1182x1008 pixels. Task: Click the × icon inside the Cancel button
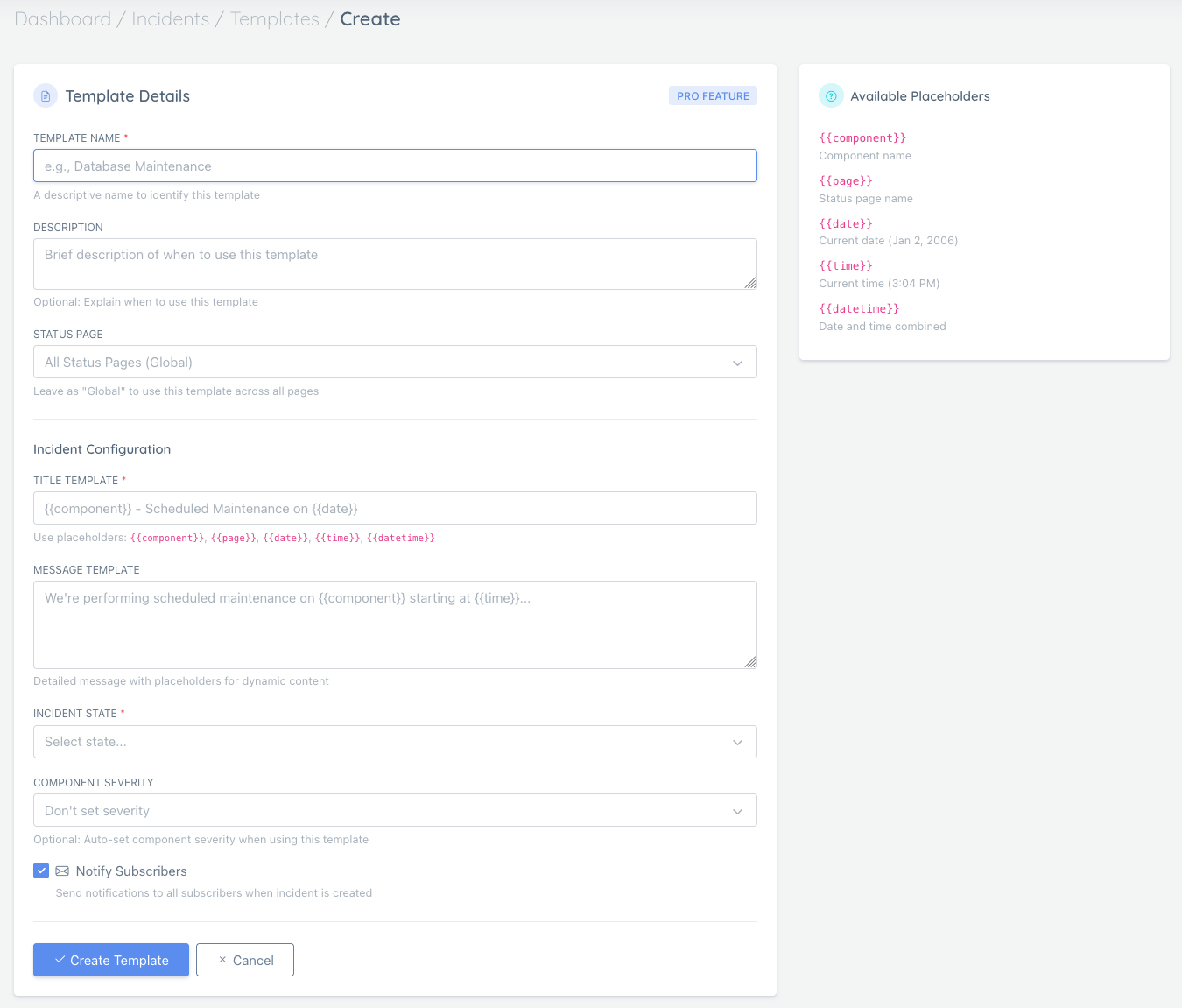[x=222, y=960]
